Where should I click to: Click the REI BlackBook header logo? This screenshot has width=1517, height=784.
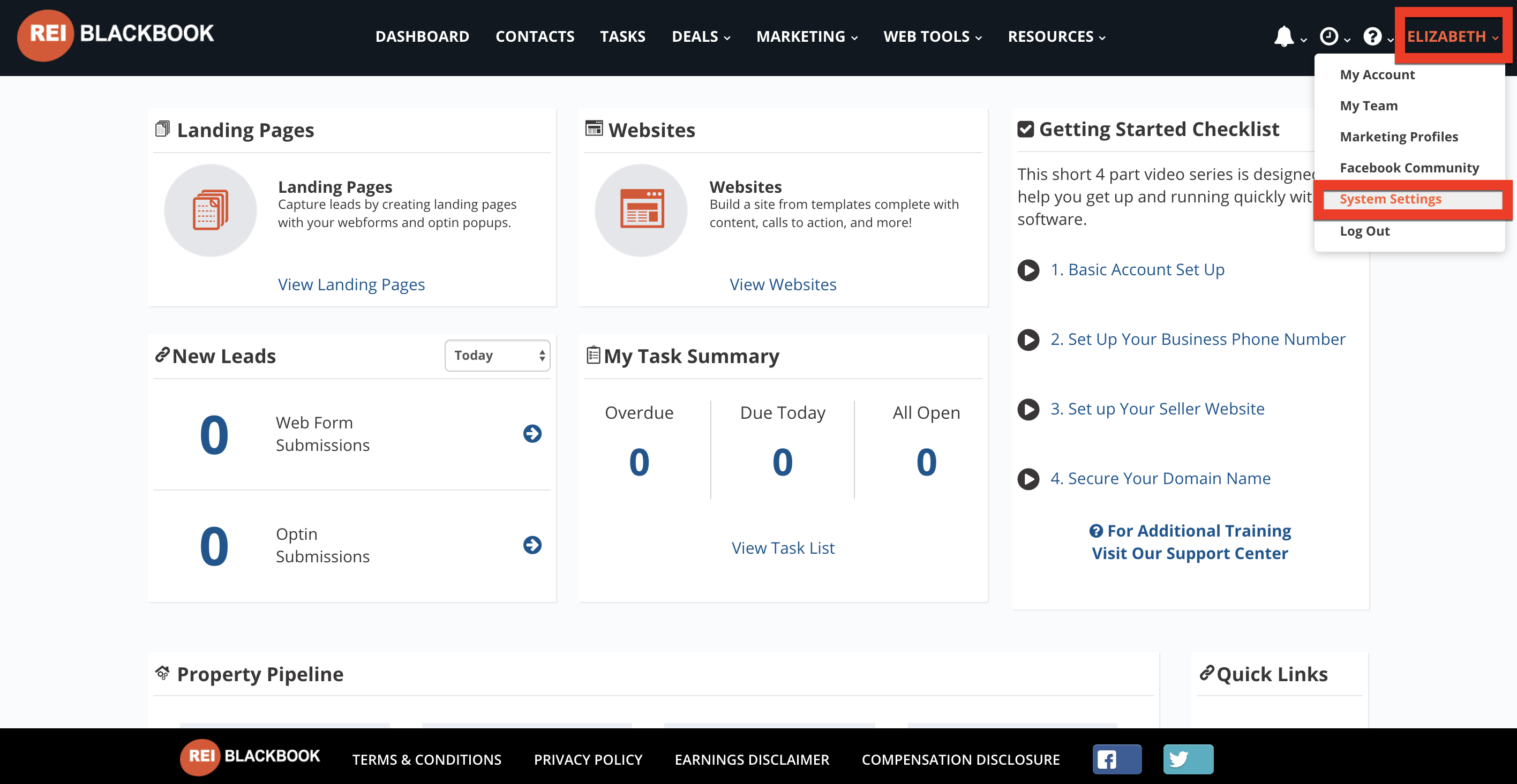point(116,35)
